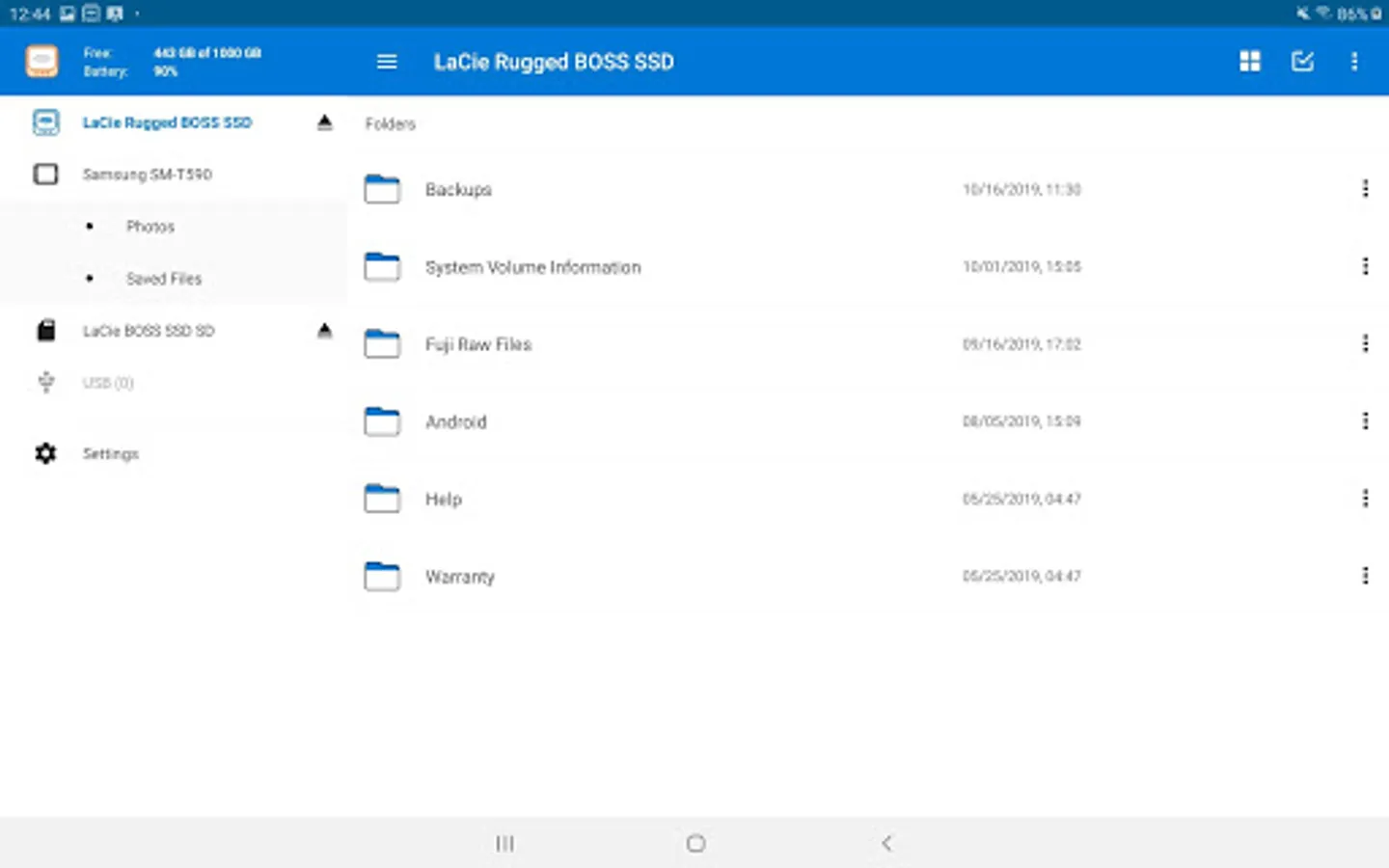Screen dimensions: 1389x868
Task: Select LaCie Rugged BOSS SSD in sidebar
Action: [x=167, y=122]
